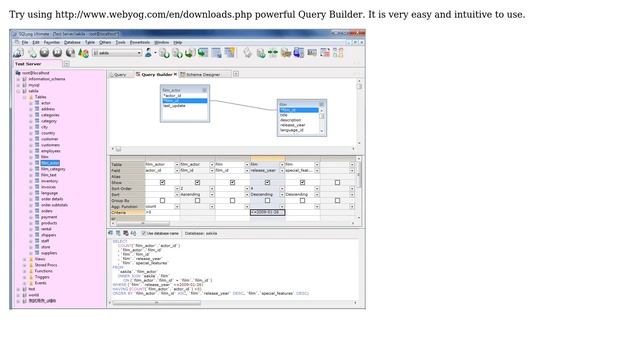
Task: Enable Group By checkbox in special_feat column
Action: pyautogui.click(x=302, y=200)
